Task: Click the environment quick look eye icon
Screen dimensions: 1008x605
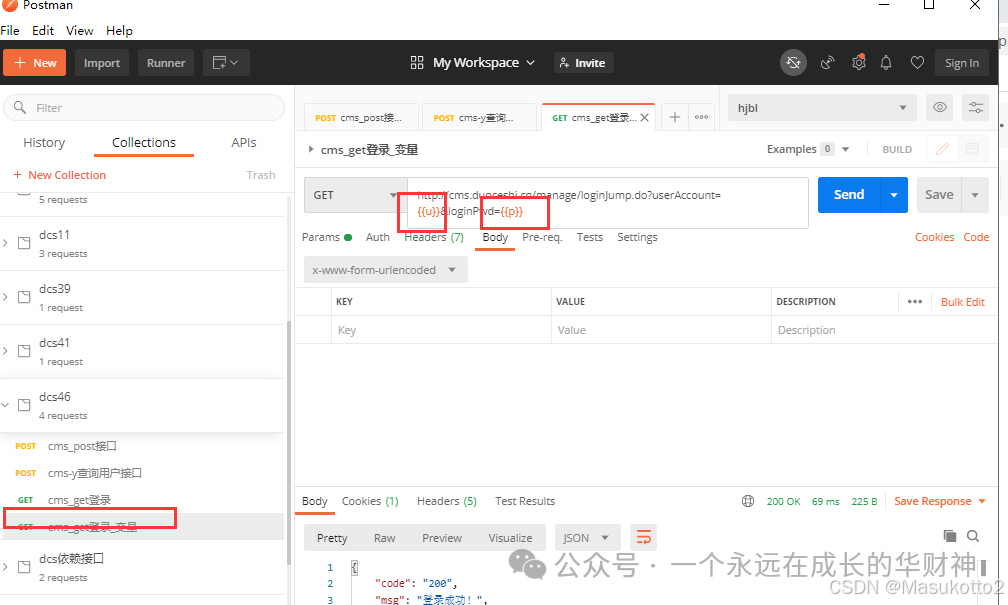Action: click(x=939, y=107)
